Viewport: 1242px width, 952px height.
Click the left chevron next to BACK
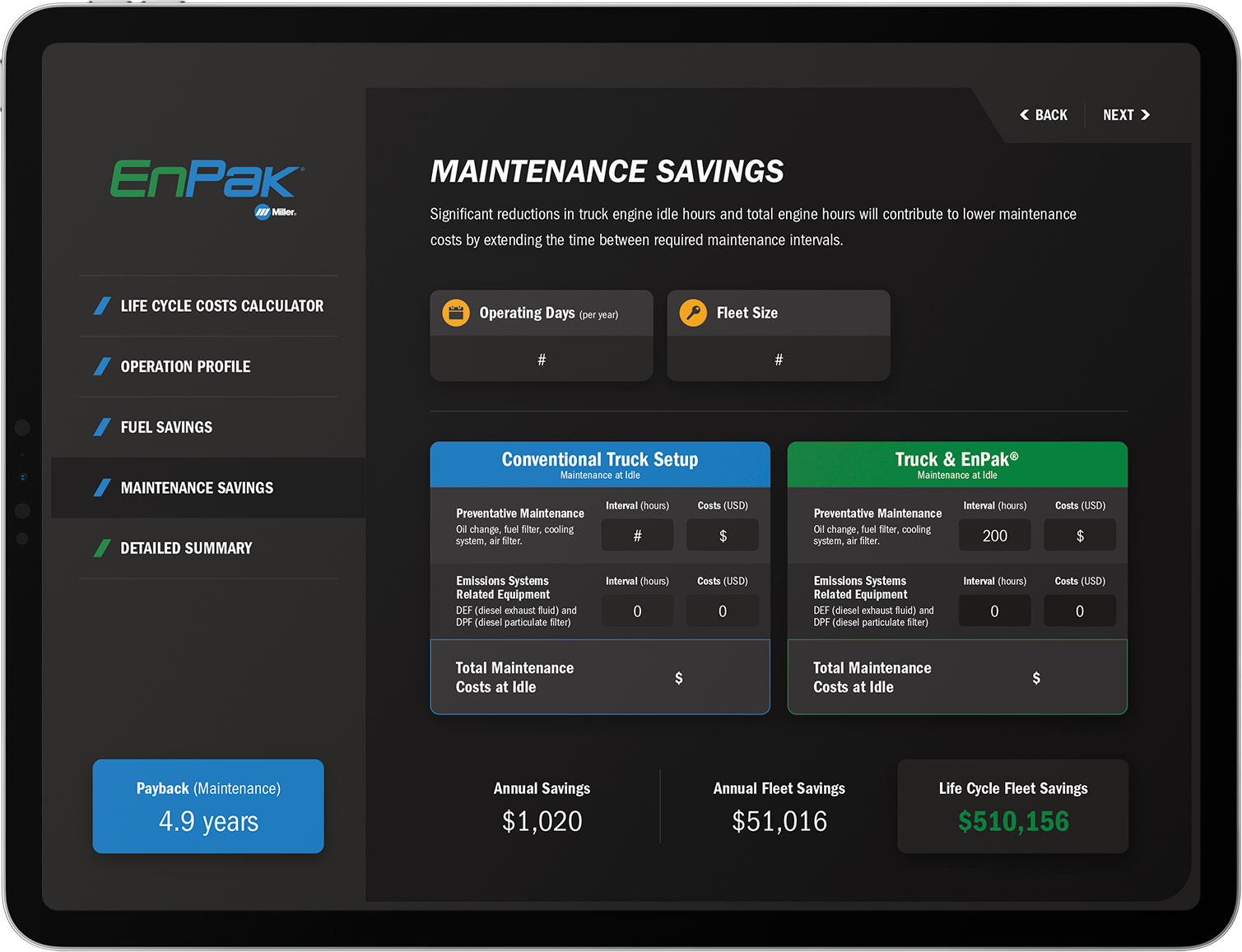click(1024, 115)
